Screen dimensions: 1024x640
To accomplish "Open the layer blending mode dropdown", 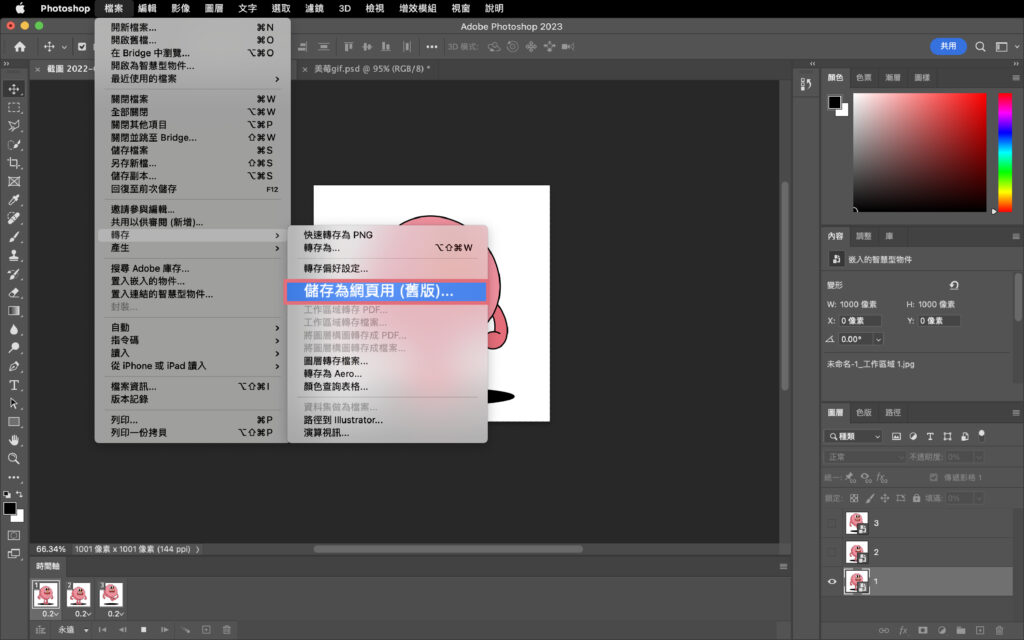I will click(x=863, y=456).
